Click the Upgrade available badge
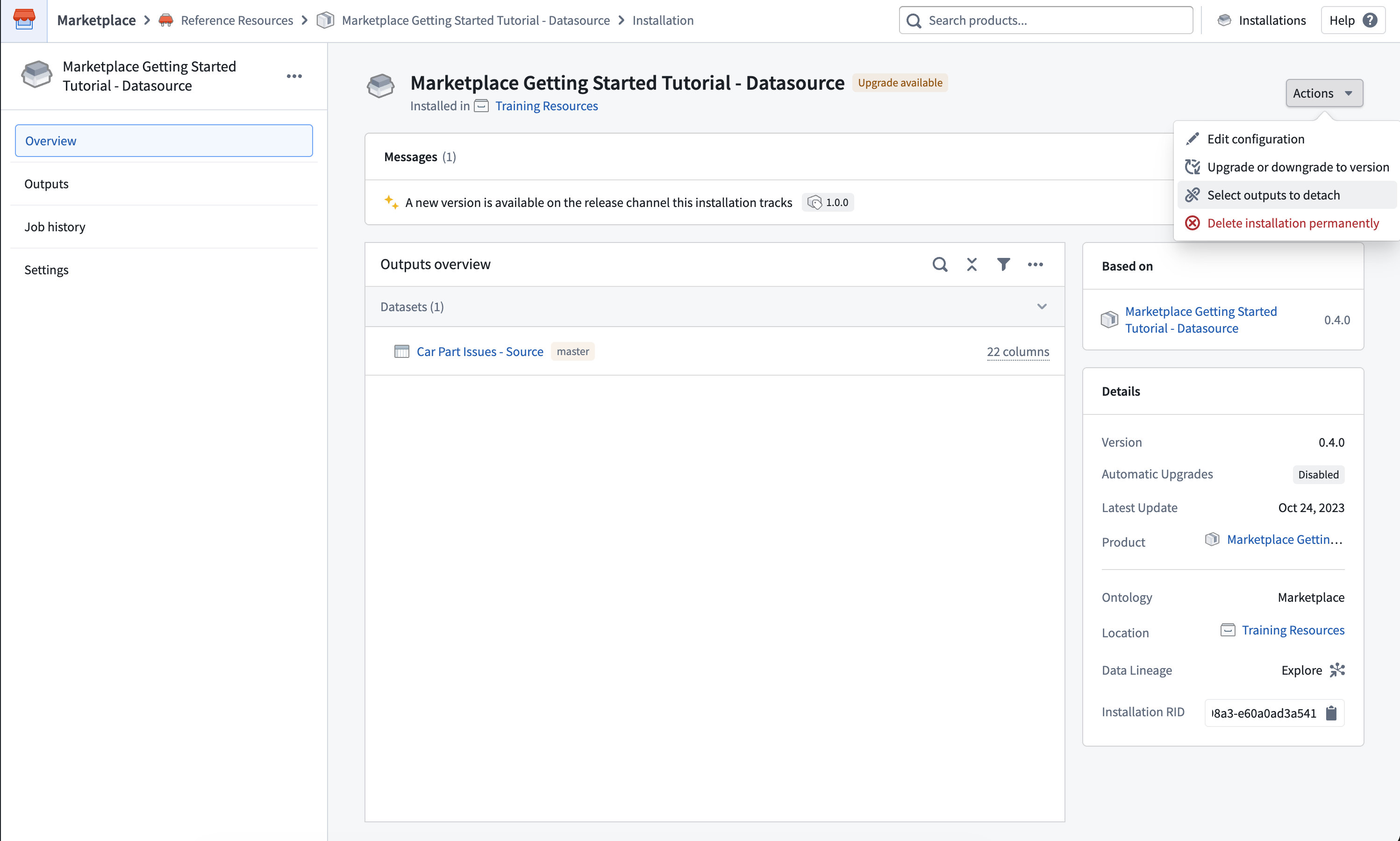This screenshot has width=1400, height=841. point(900,83)
